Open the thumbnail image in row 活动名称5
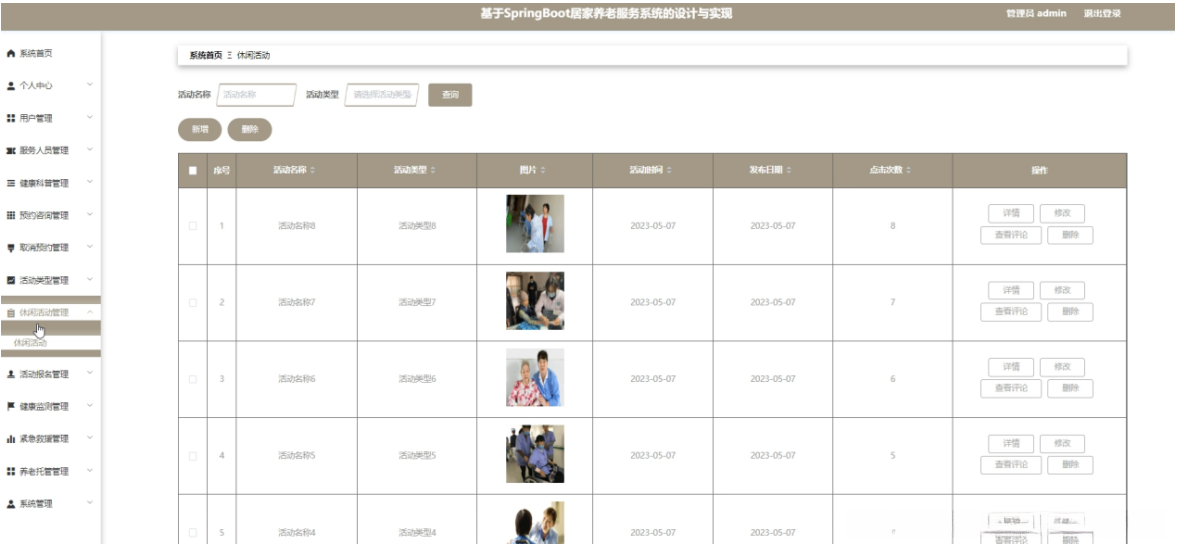The image size is (1179, 545). (x=535, y=454)
